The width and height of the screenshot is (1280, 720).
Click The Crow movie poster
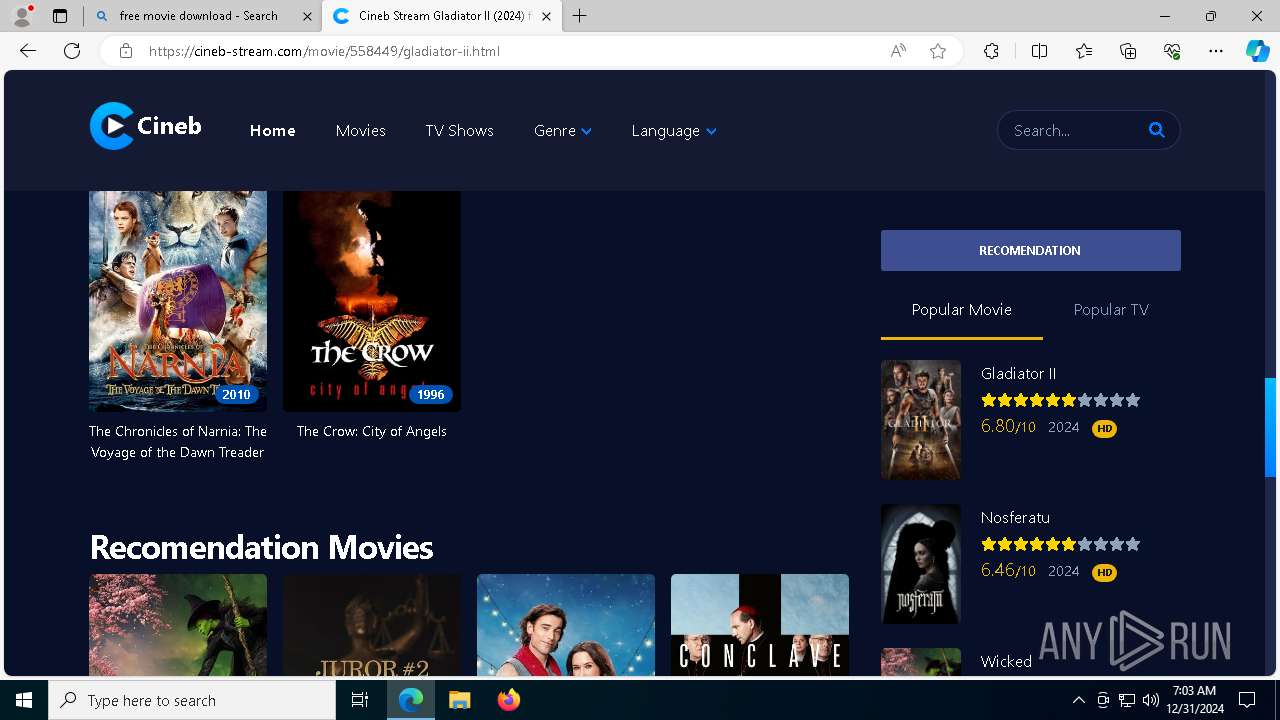pyautogui.click(x=372, y=301)
